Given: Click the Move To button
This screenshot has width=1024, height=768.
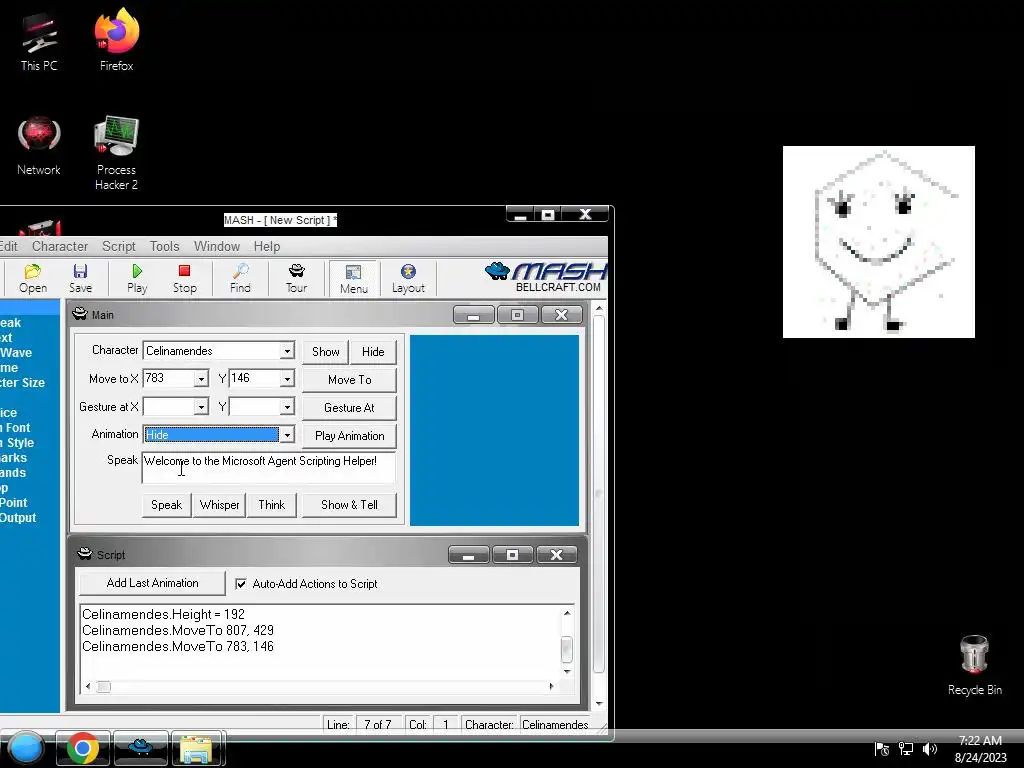Looking at the screenshot, I should coord(349,379).
